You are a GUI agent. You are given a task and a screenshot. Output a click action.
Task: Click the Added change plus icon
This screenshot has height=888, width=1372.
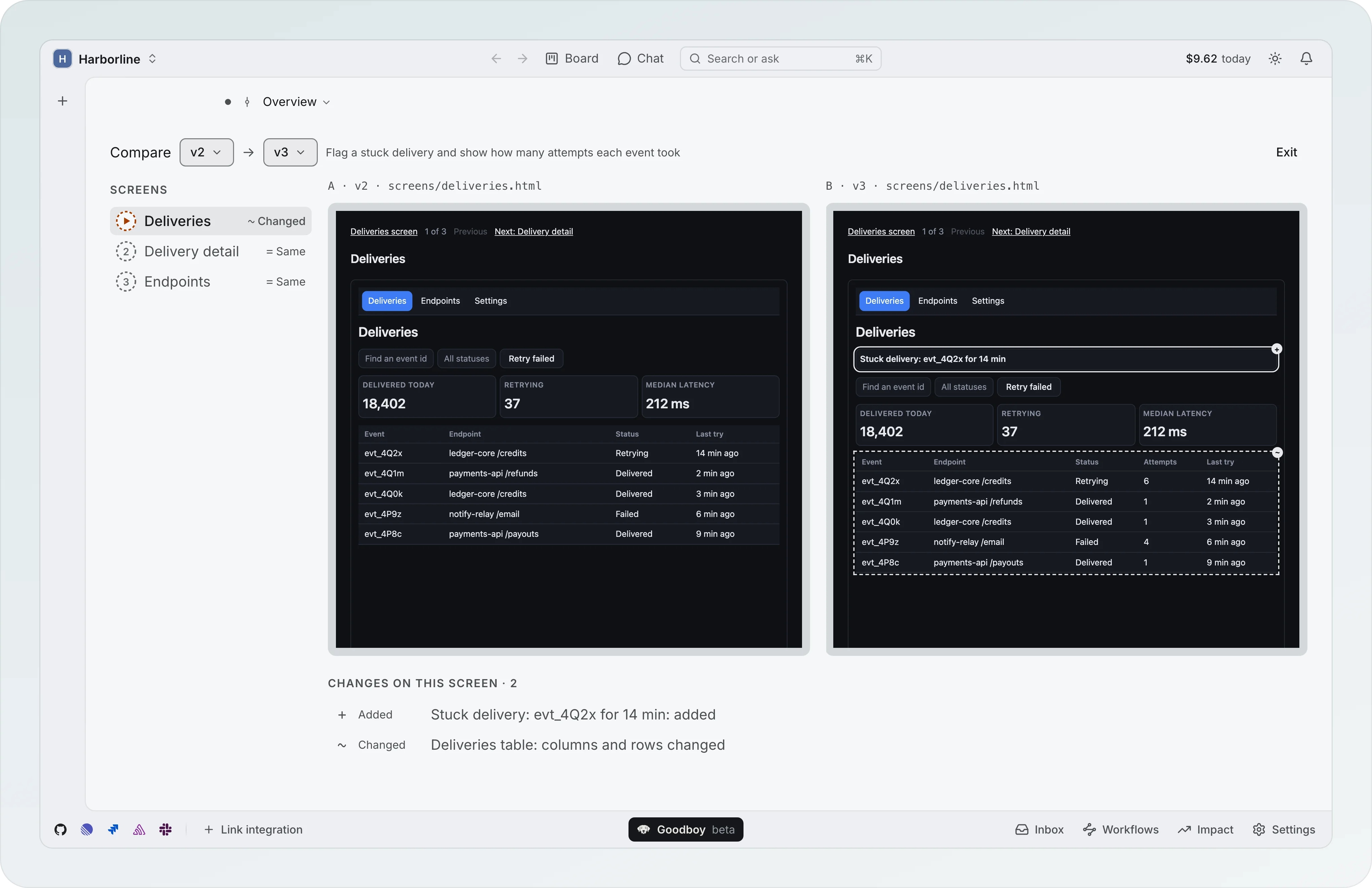click(x=342, y=715)
